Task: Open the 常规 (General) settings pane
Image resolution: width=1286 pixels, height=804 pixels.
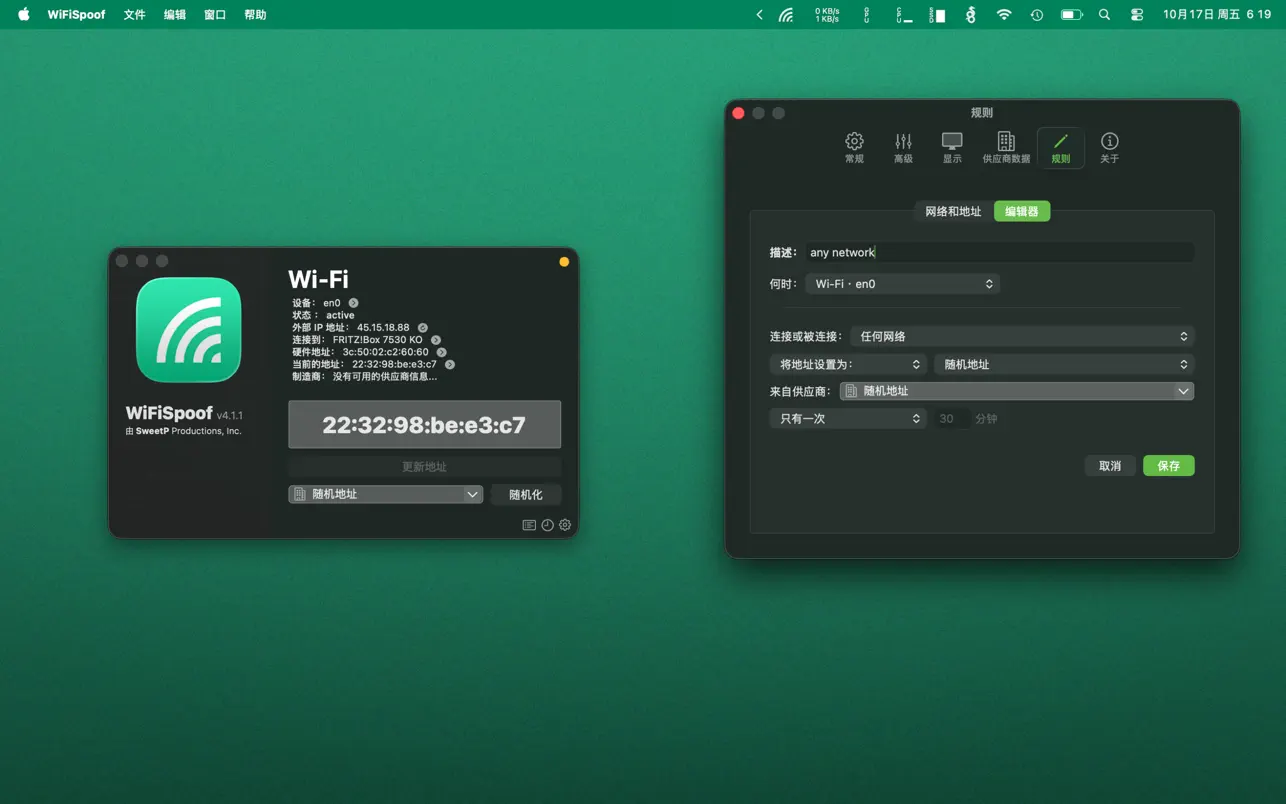Action: 854,148
